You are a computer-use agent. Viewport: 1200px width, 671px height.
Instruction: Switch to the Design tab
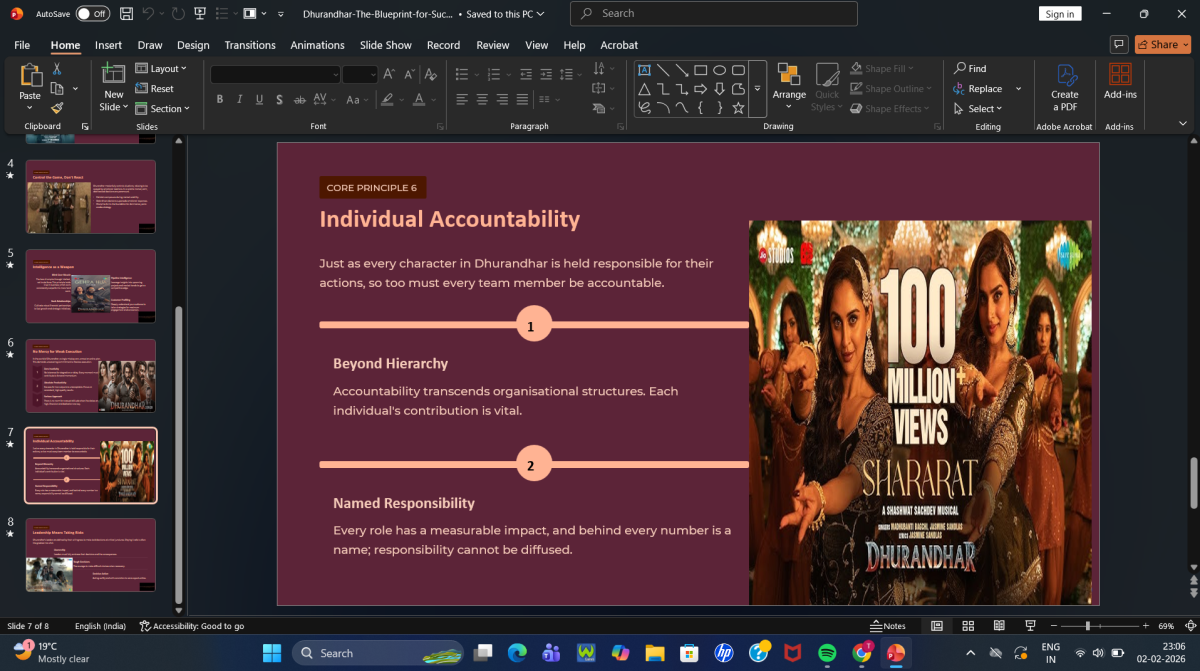pos(193,45)
